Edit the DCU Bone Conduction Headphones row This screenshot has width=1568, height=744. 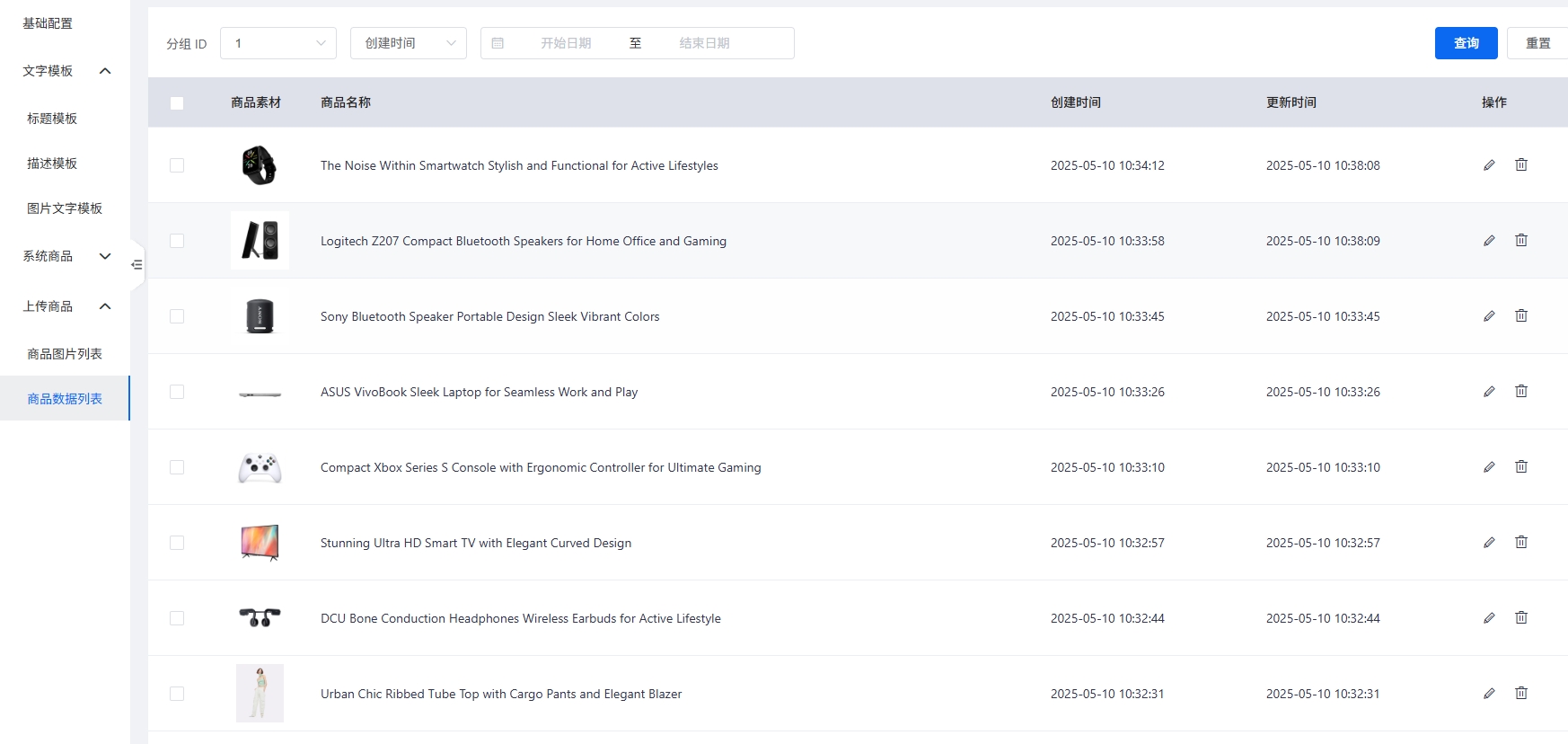pos(1489,618)
